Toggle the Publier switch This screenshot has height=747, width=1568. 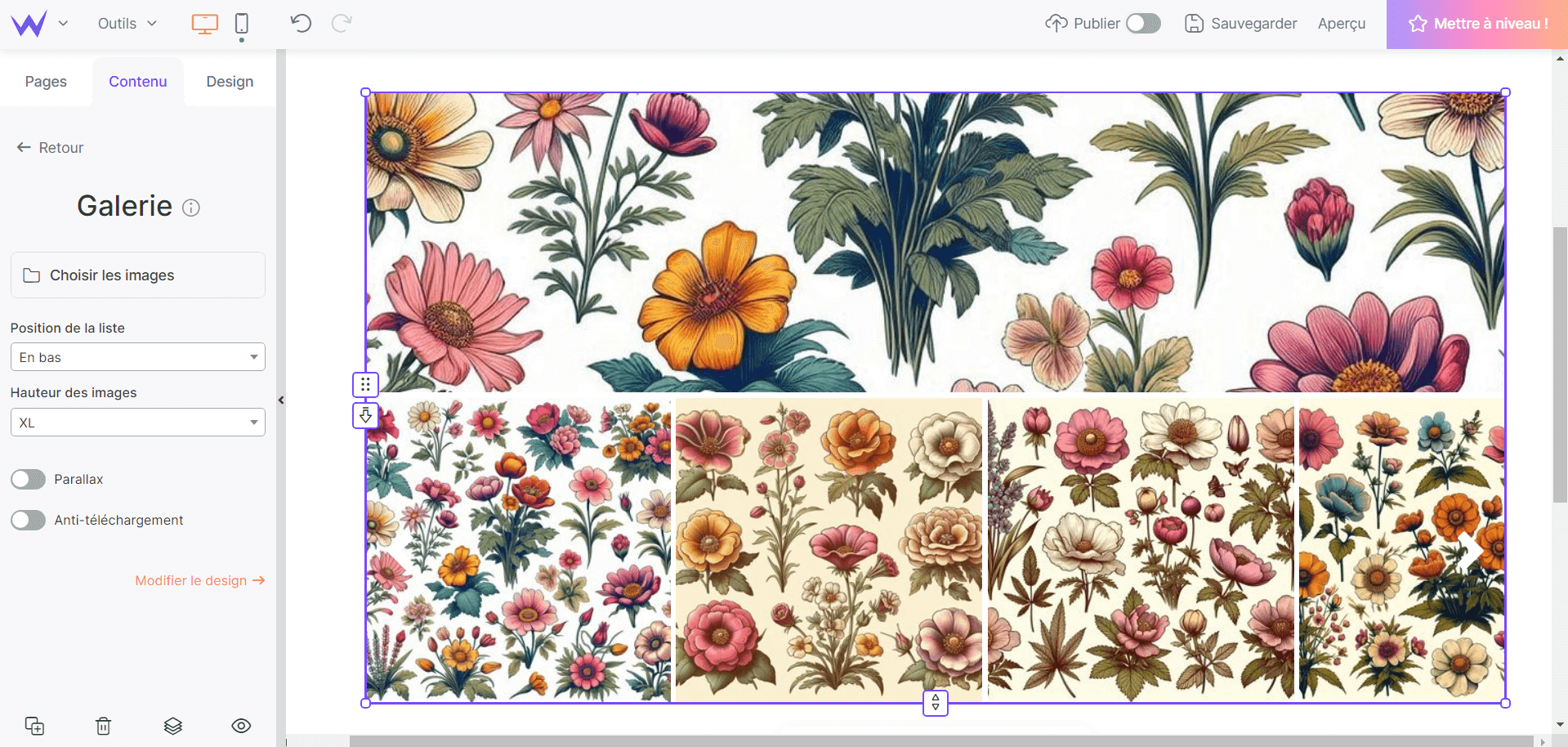[x=1143, y=24]
